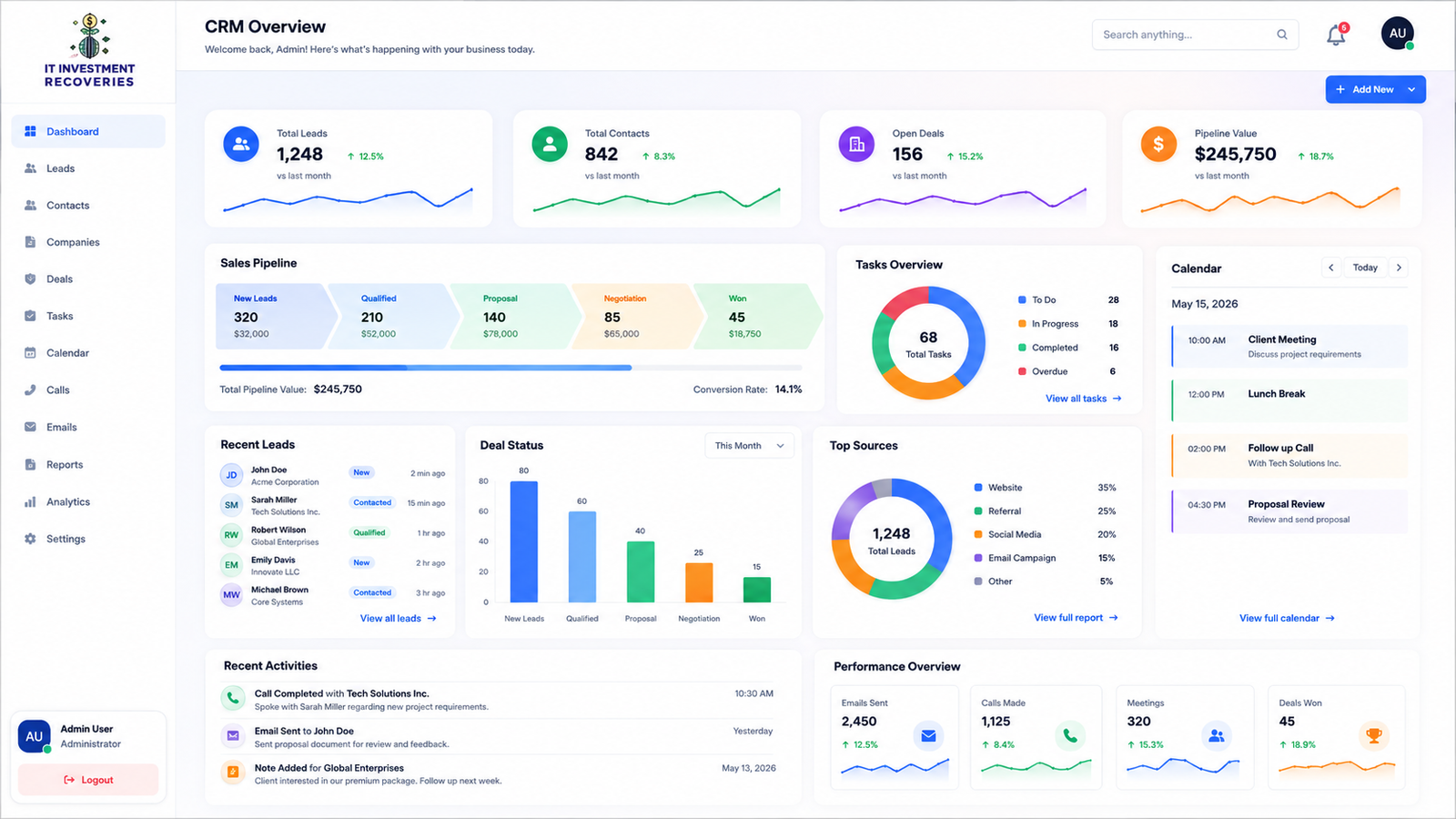The width and height of the screenshot is (1456, 819).
Task: Follow the View all leads link
Action: 398,619
